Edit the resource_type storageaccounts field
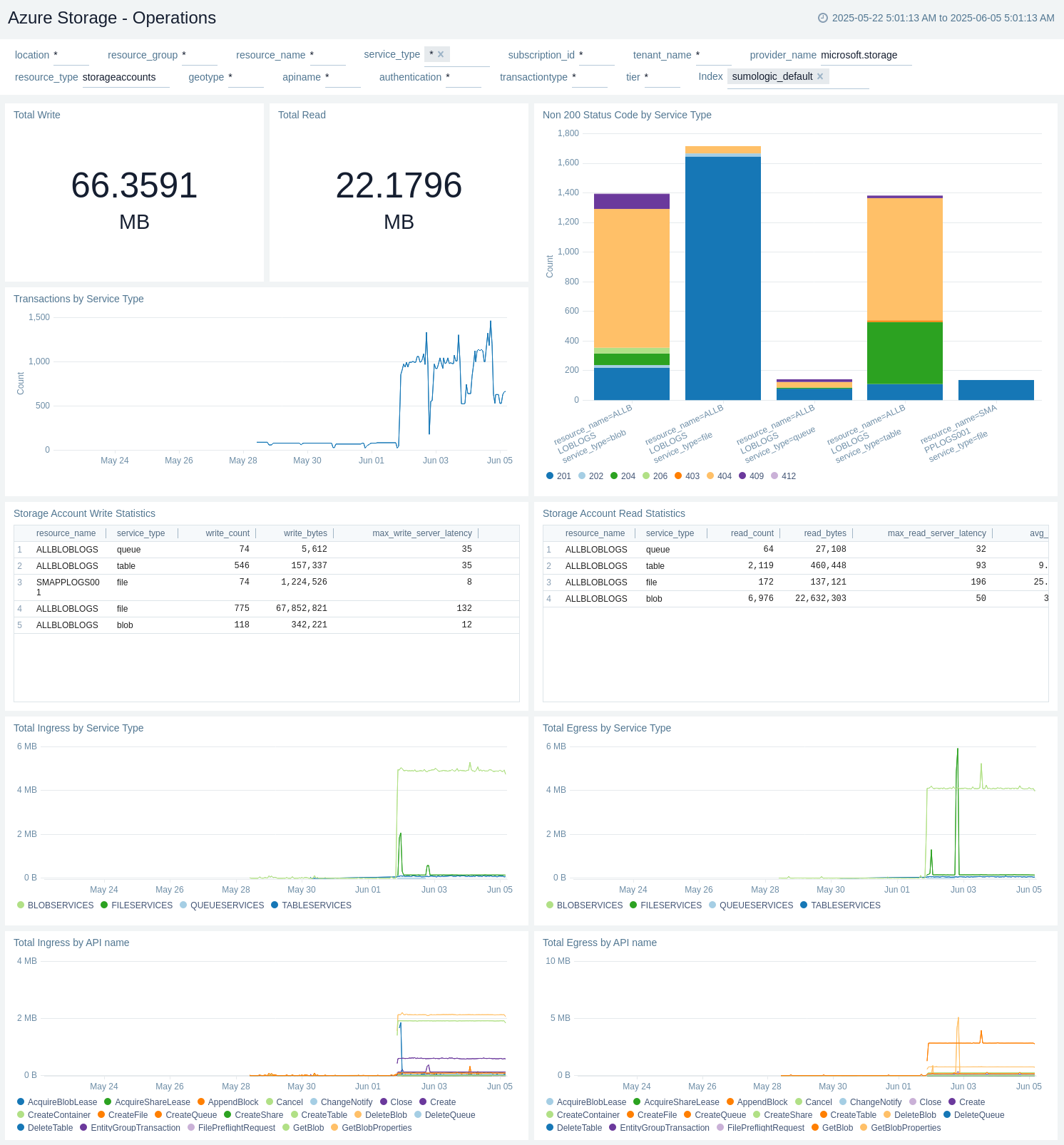The image size is (1064, 1145). tap(126, 78)
